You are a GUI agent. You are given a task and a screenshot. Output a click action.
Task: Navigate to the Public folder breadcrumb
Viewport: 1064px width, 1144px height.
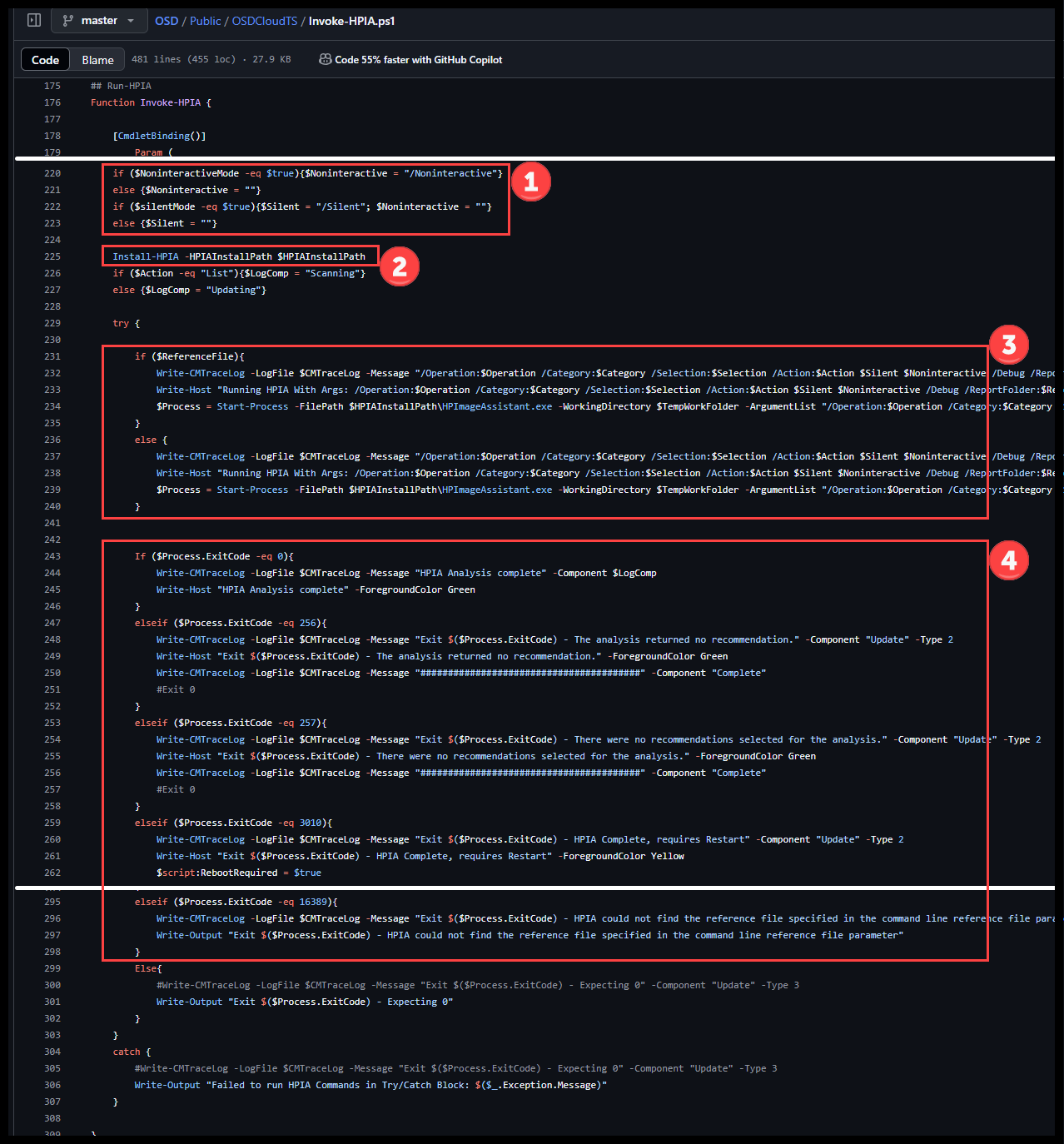pyautogui.click(x=205, y=21)
